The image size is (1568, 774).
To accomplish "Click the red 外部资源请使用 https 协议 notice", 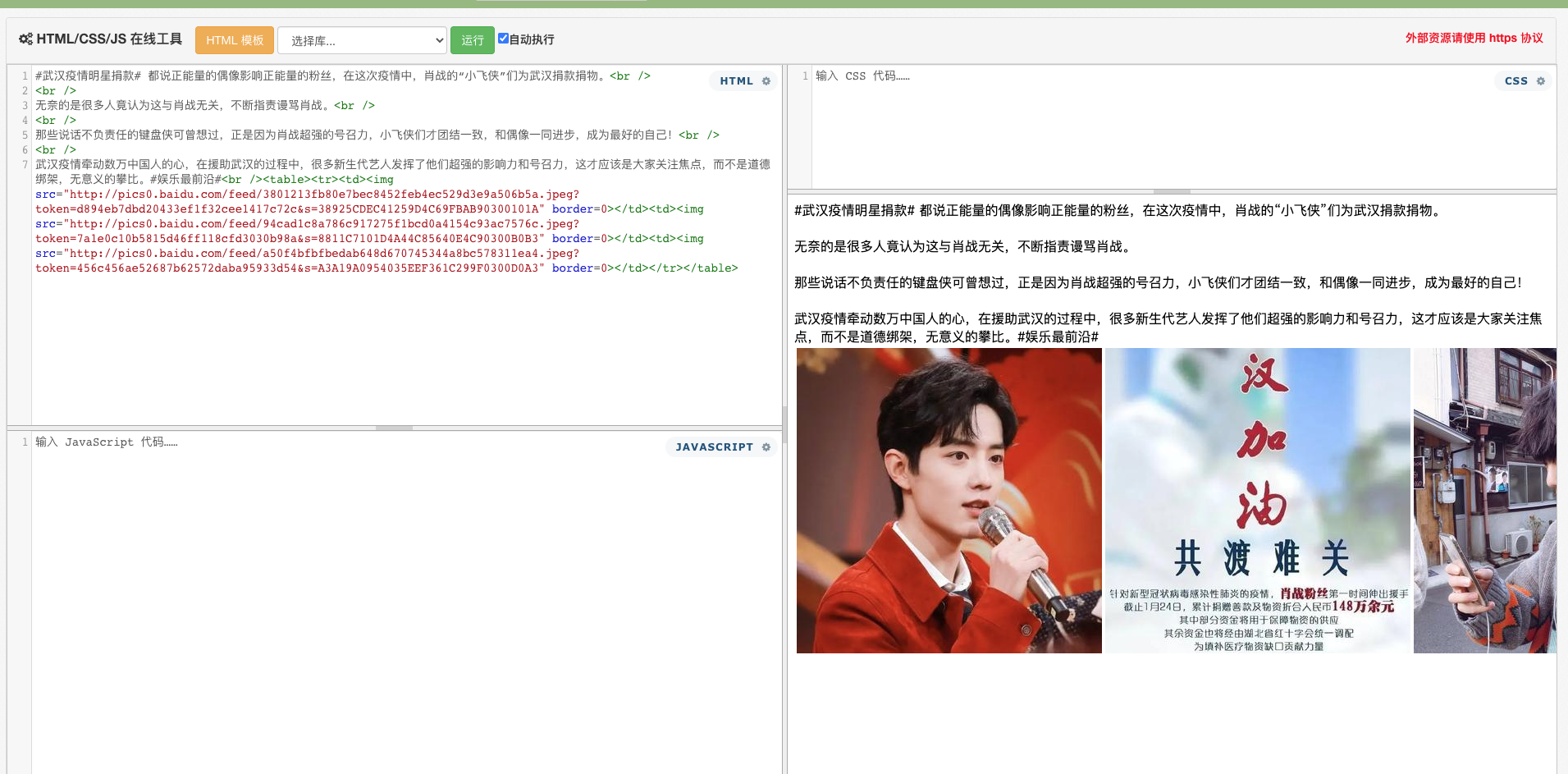I will pos(1474,38).
